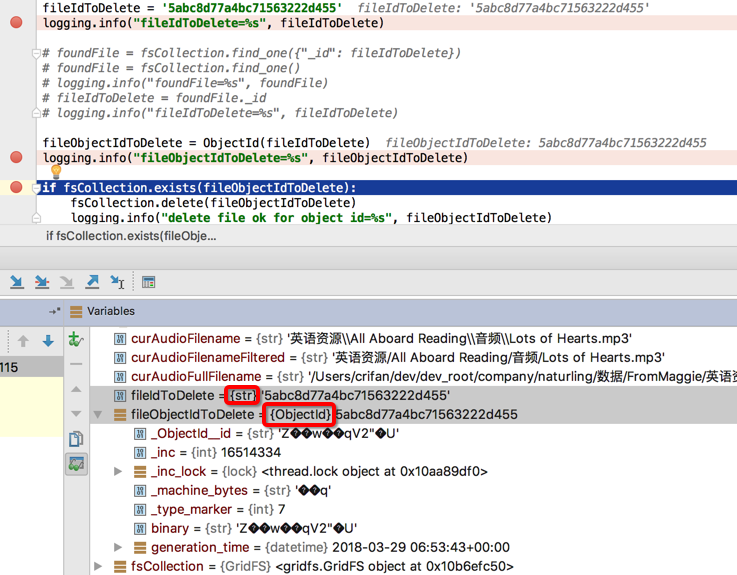Screen dimensions: 737x575
Task: Click the remove watch minus icon
Action: coord(76,364)
